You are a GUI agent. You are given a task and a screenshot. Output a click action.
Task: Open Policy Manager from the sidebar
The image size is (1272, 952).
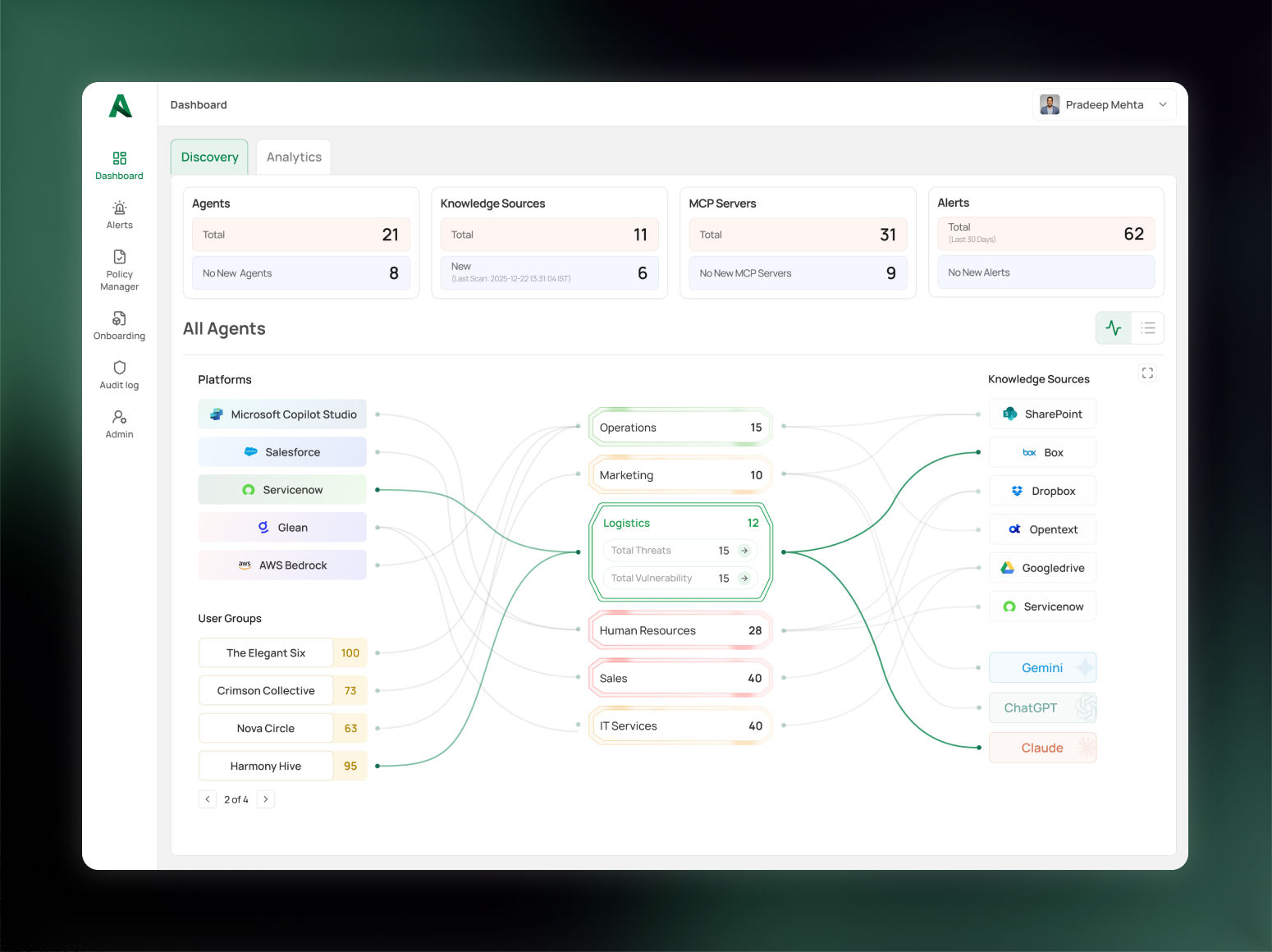119,270
